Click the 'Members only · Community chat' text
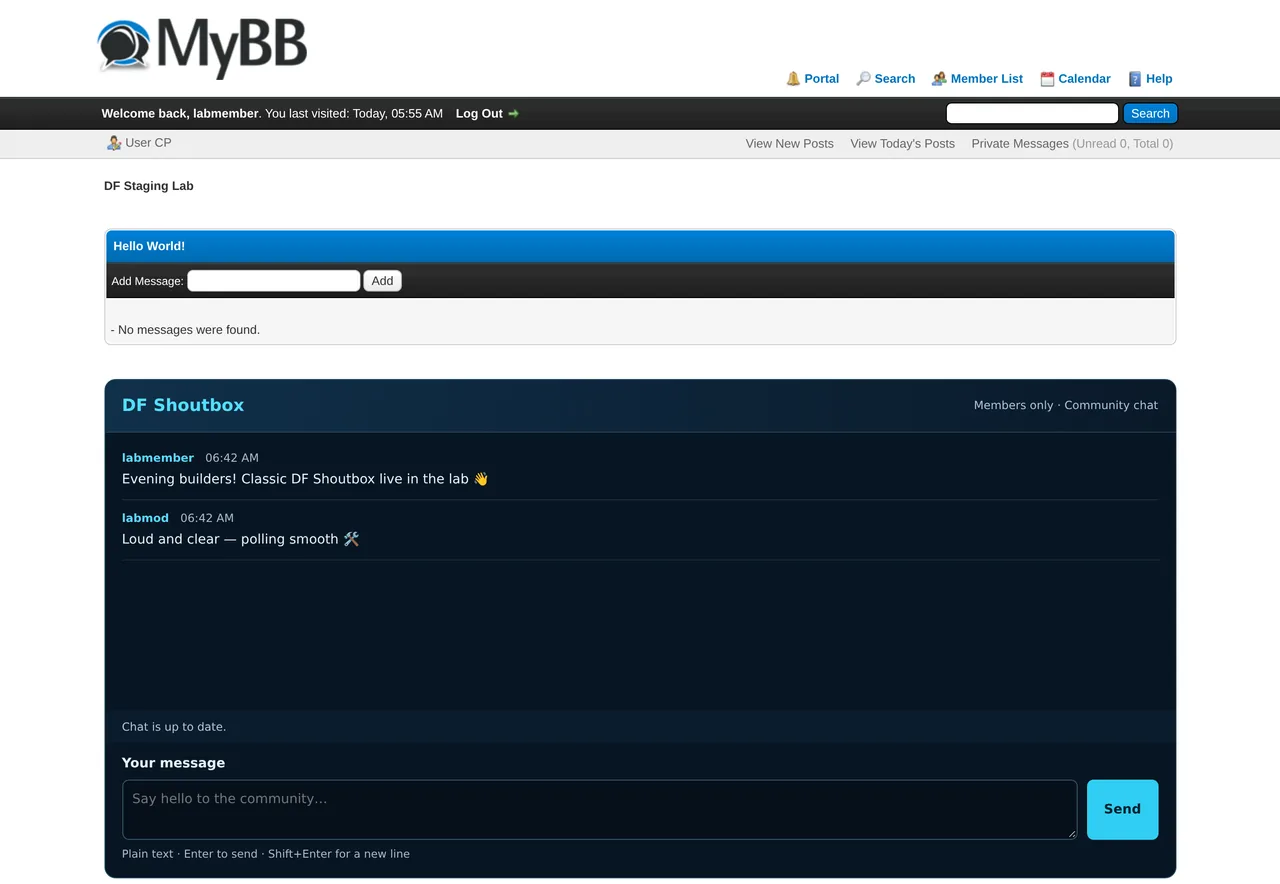 pos(1066,405)
